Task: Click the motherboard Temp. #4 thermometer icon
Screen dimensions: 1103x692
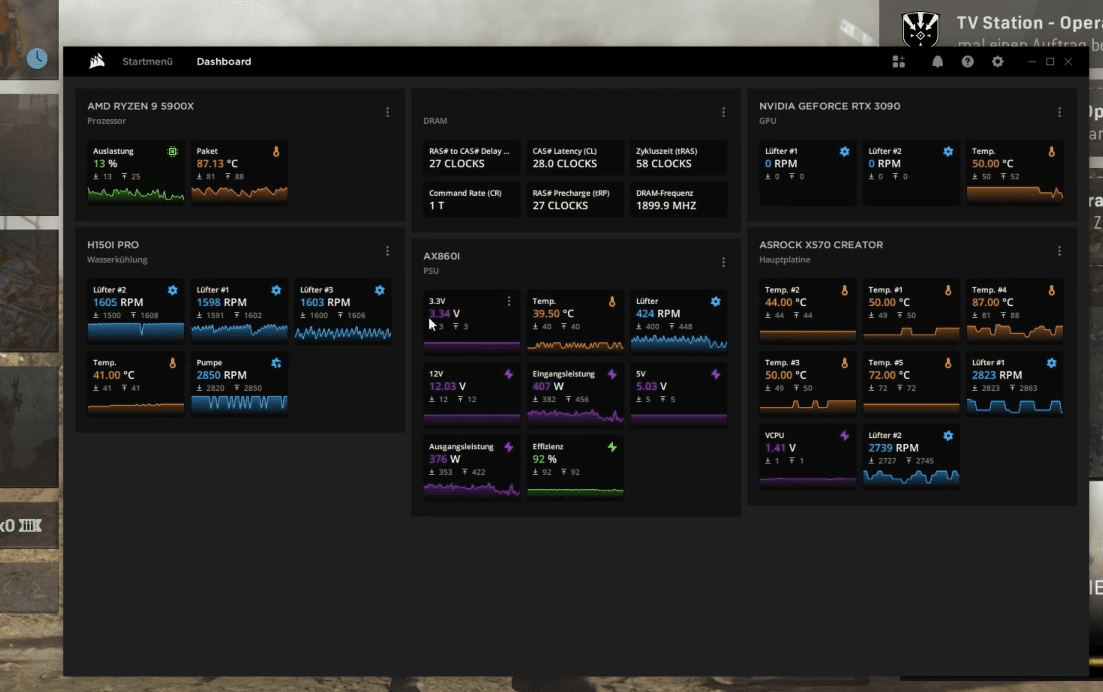Action: [1051, 290]
